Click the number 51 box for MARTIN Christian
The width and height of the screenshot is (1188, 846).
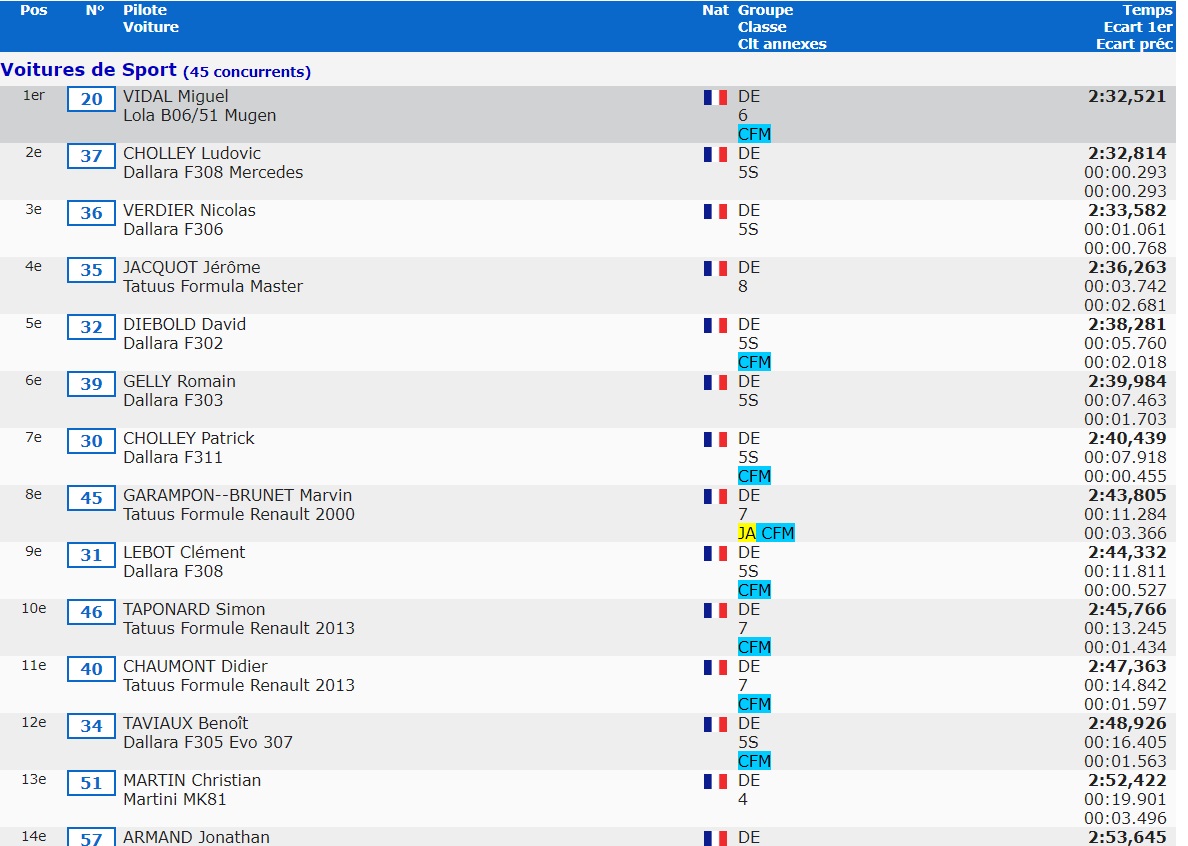pos(91,782)
